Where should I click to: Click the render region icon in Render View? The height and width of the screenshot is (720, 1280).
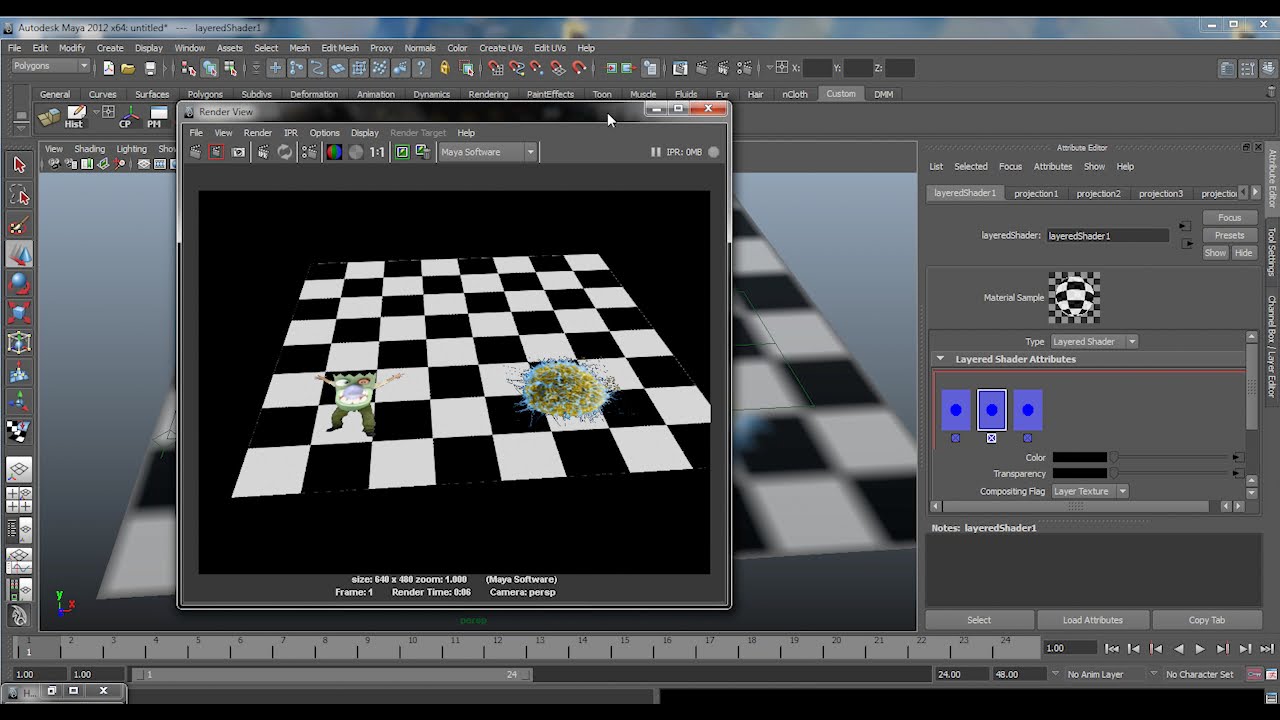point(217,152)
